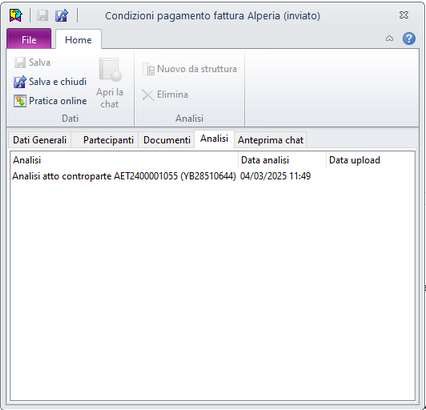
Task: Select the Home ribbon tab
Action: [x=78, y=40]
